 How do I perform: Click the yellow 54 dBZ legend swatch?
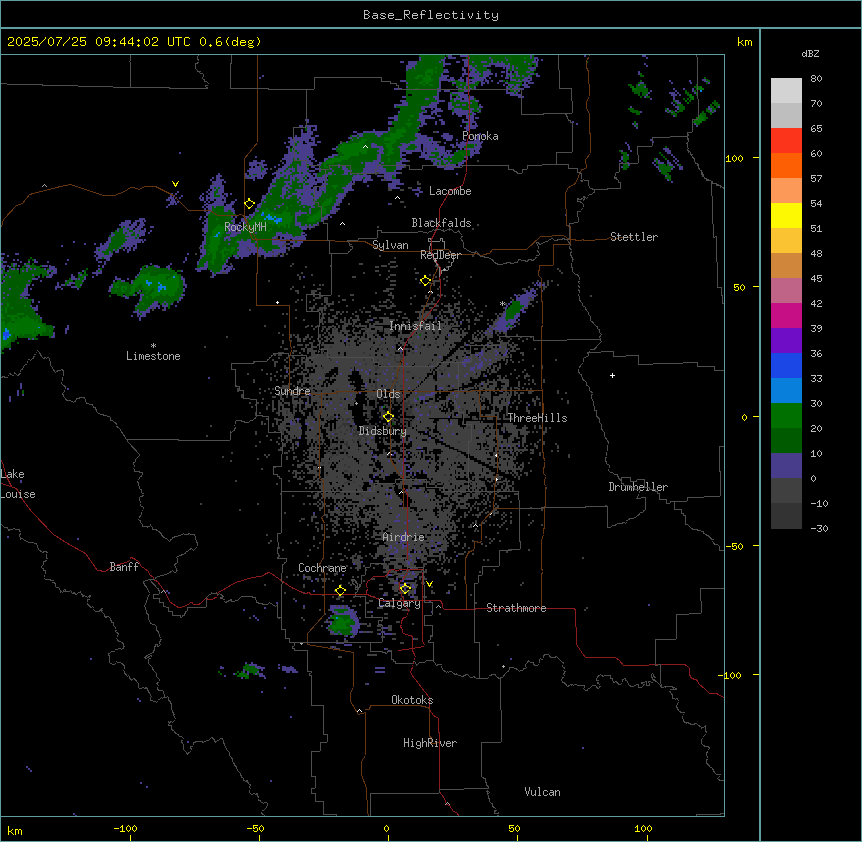pos(786,215)
